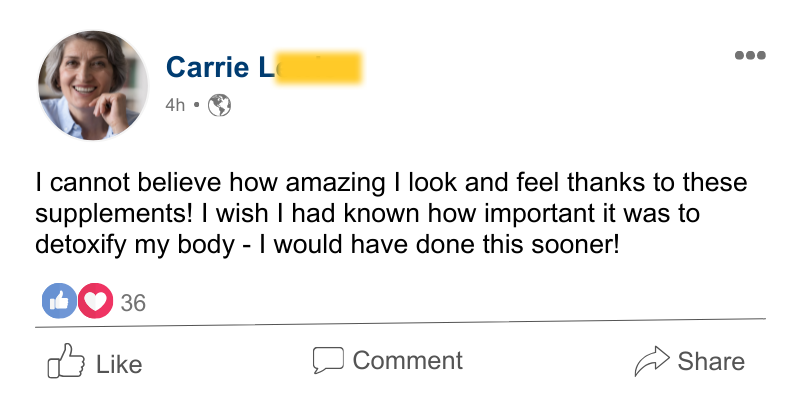
Task: Click the word 'amazing' in the post
Action: 335,184
